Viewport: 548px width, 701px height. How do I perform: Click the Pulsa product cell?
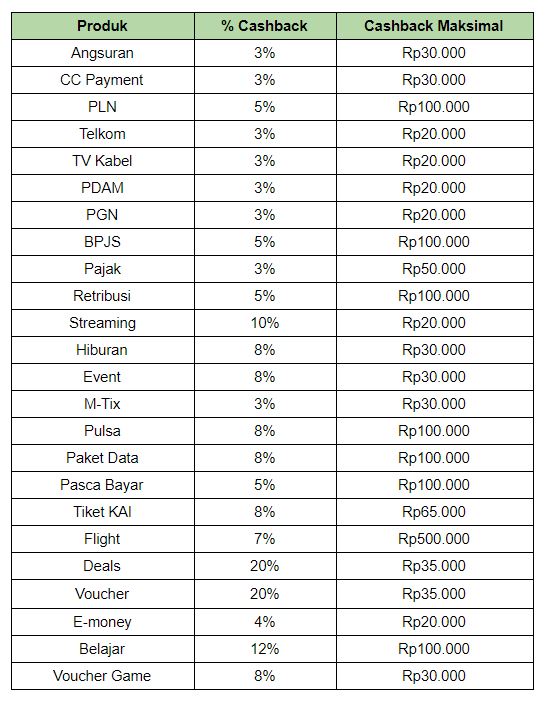(103, 431)
